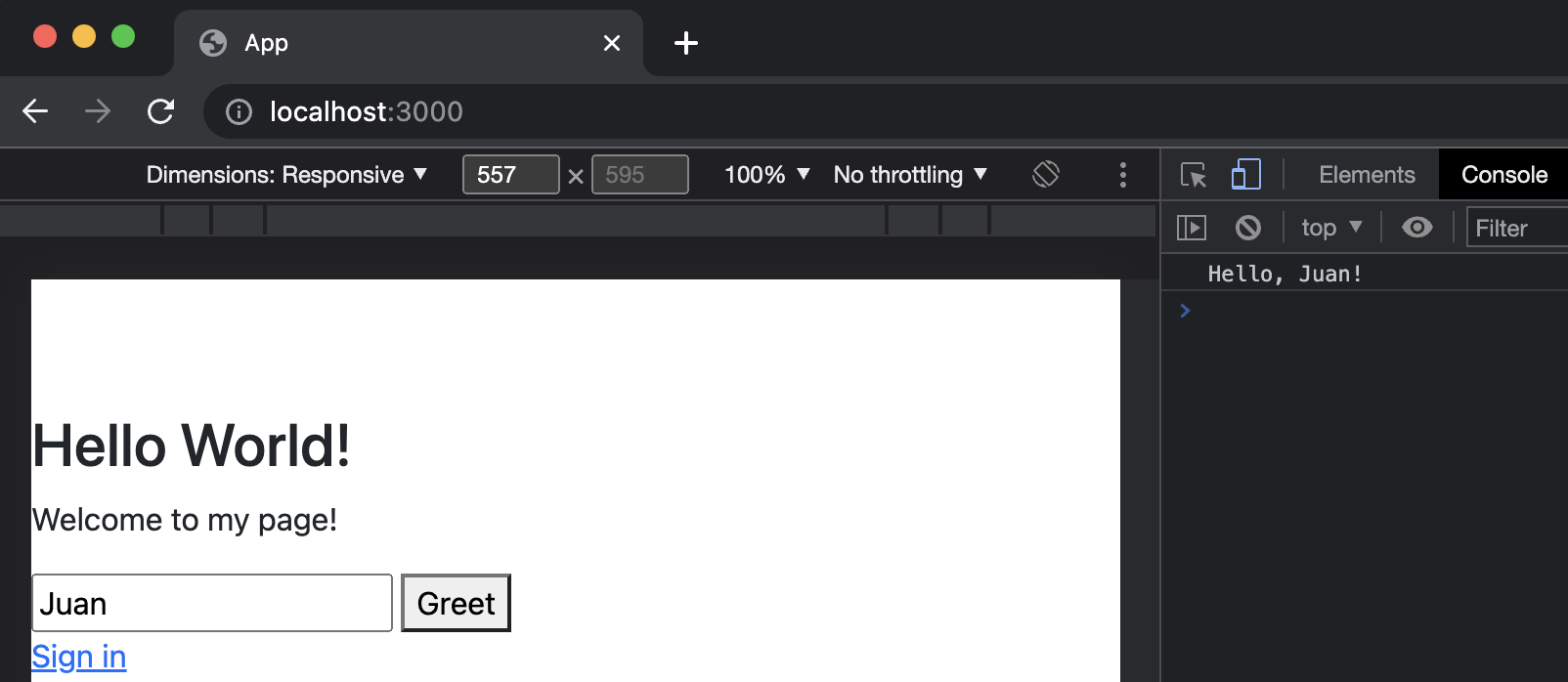Viewport: 1568px width, 682px height.
Task: Open live expression eye icon
Action: point(1416,228)
